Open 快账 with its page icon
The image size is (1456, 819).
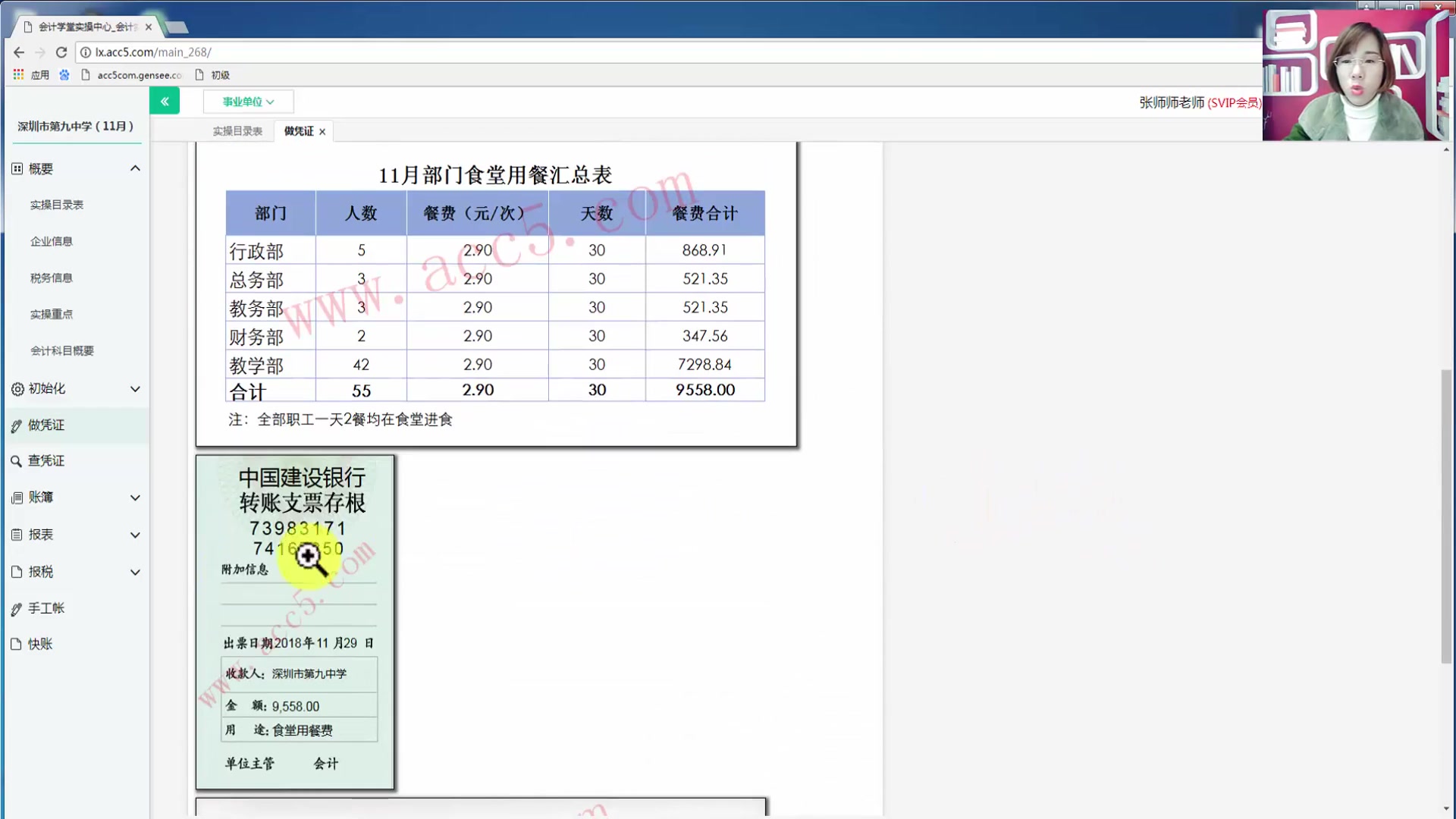coord(17,644)
